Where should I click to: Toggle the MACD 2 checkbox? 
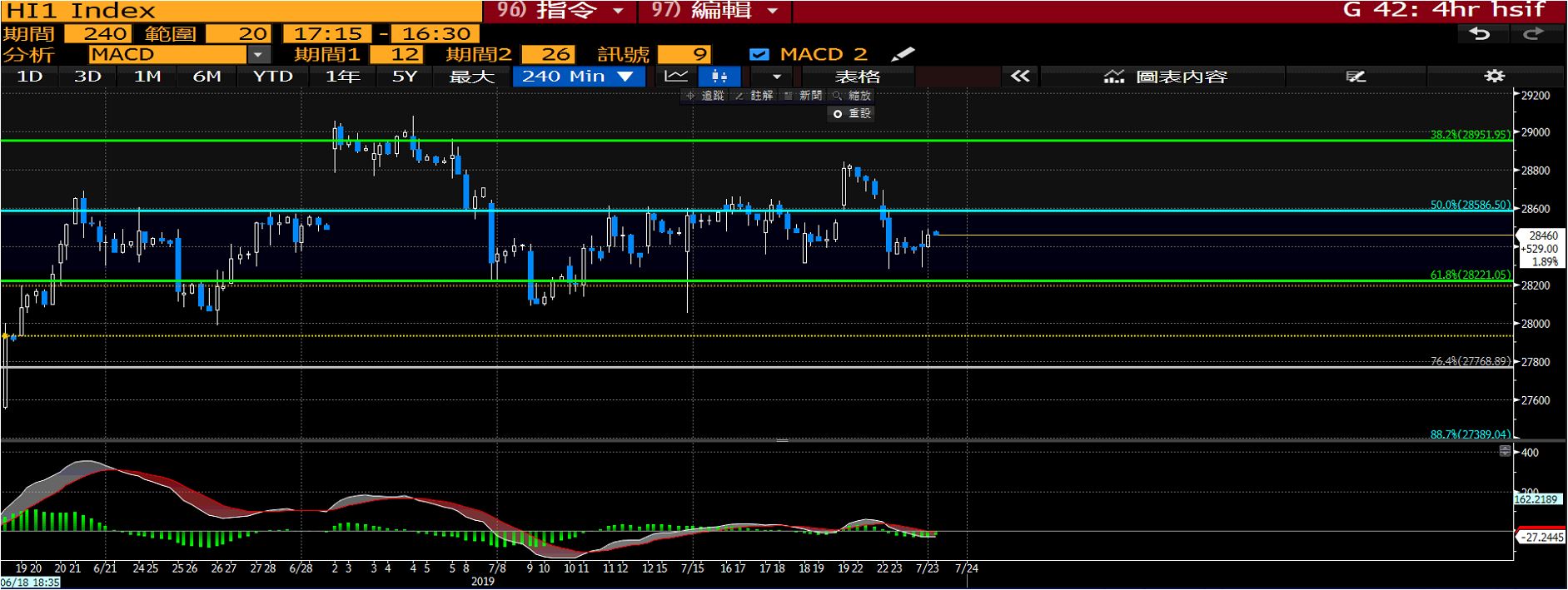tap(759, 55)
